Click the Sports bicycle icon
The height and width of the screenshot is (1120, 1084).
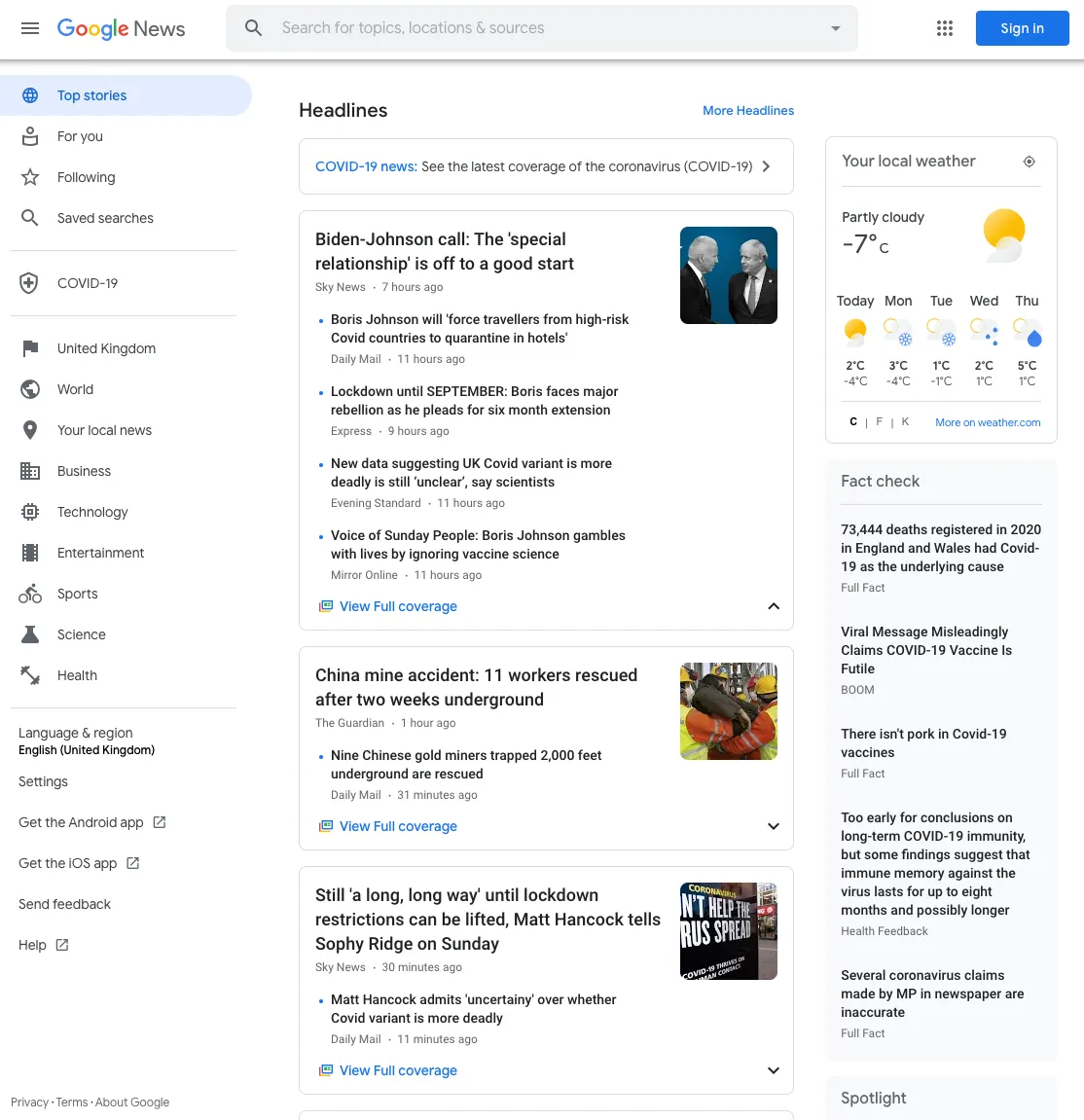(30, 594)
